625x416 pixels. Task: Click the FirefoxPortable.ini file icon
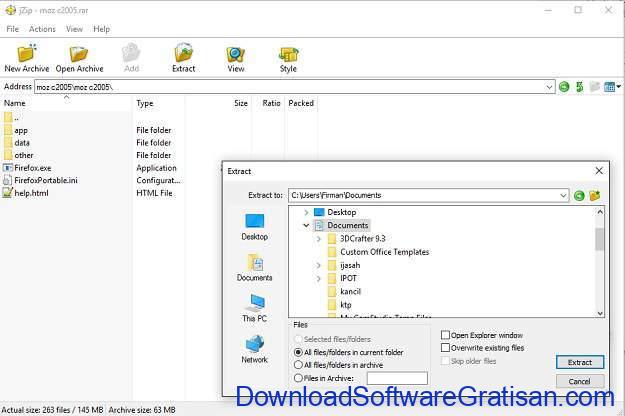pyautogui.click(x=8, y=180)
